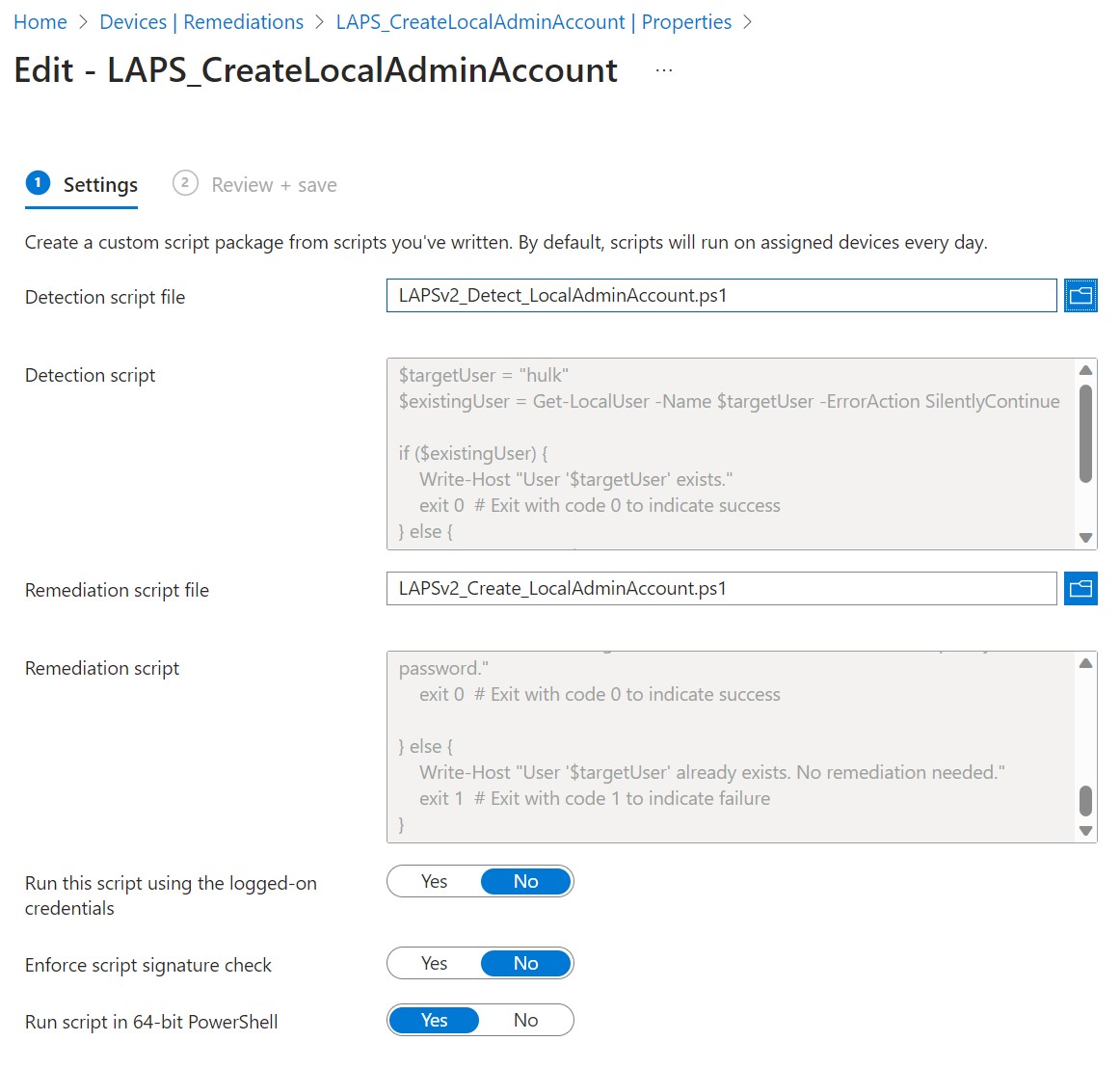The width and height of the screenshot is (1120, 1068).
Task: Click the scroll-up arrow of remediation script box
Action: click(1086, 661)
